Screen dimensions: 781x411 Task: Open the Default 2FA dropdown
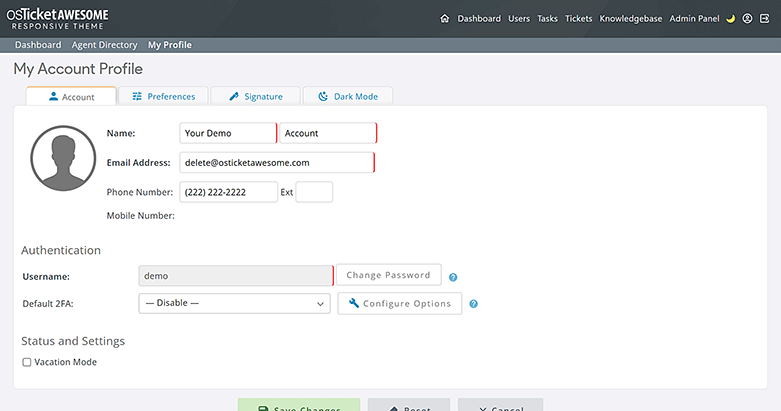[234, 303]
